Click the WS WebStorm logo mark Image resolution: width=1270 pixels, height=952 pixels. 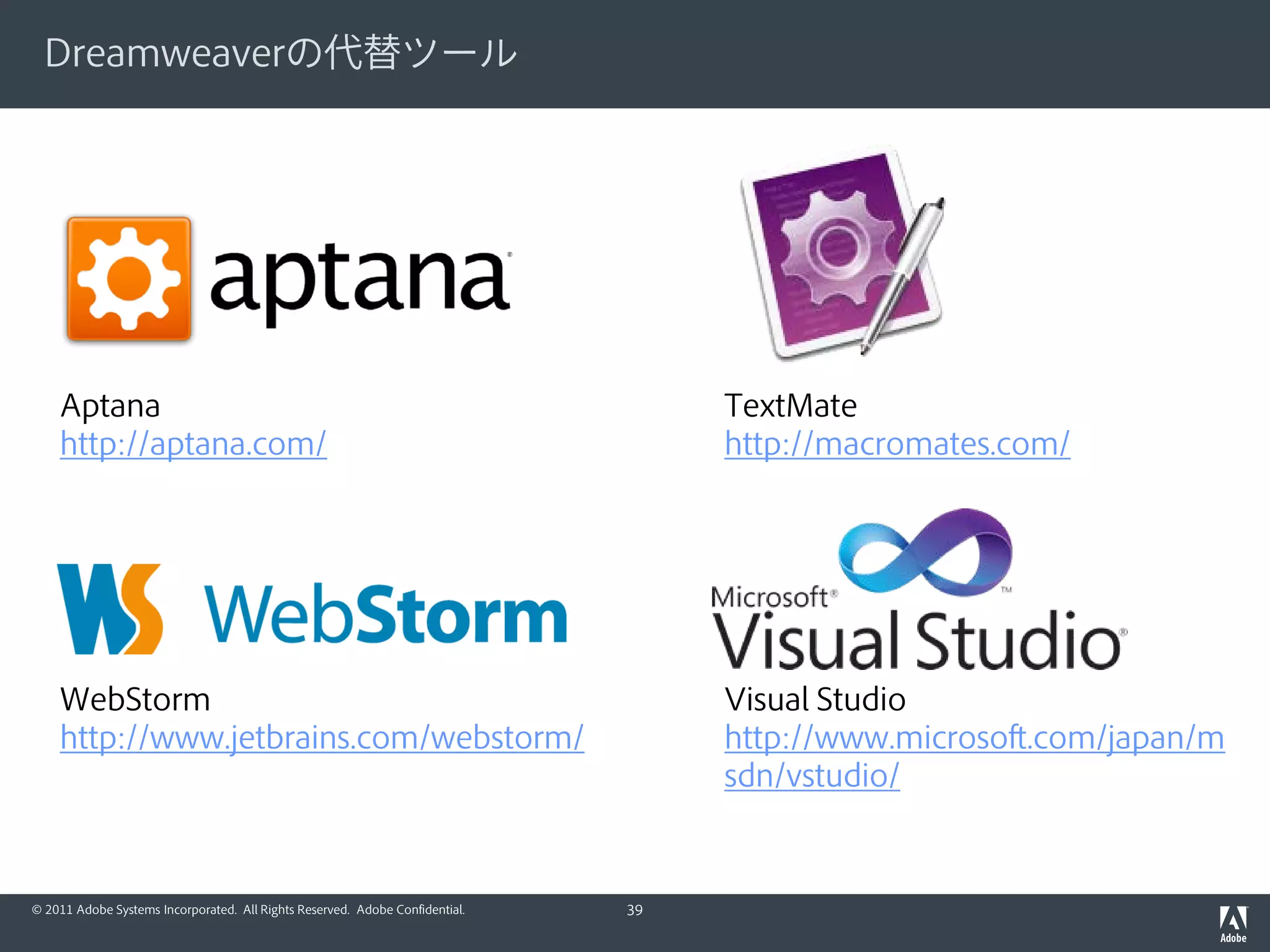pos(110,609)
